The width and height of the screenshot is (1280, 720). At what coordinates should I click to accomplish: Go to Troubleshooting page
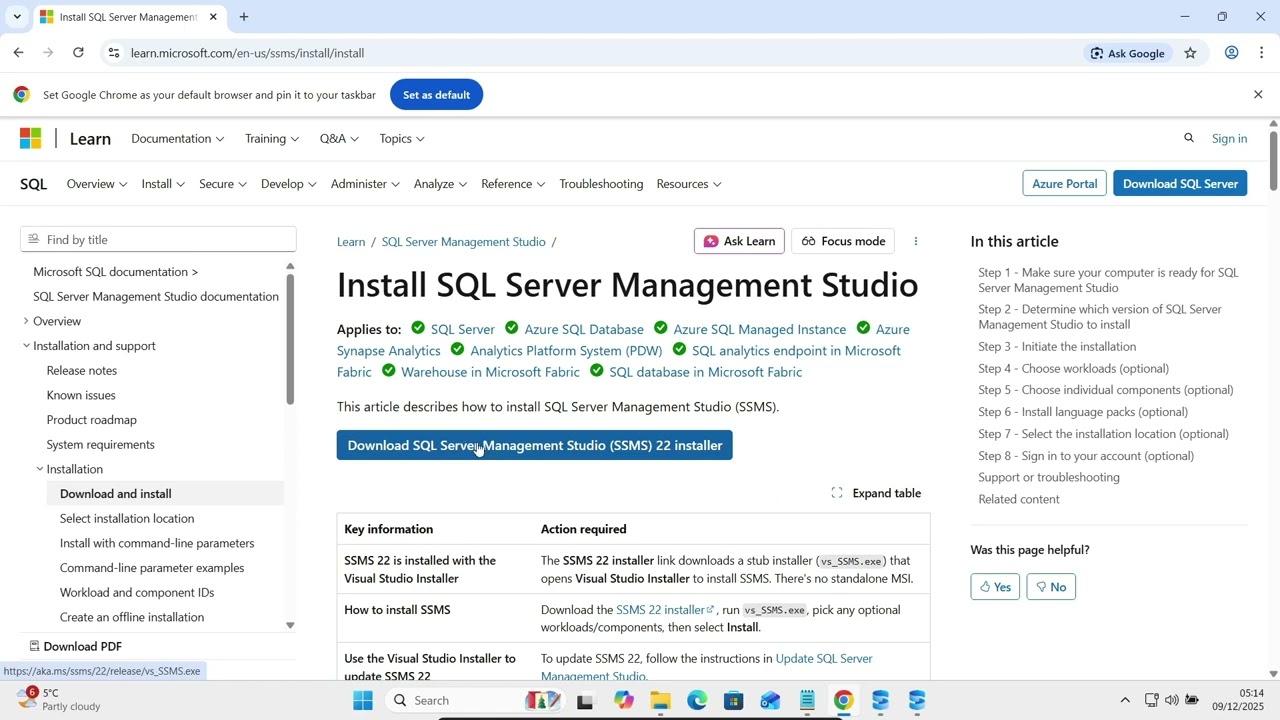click(x=601, y=184)
